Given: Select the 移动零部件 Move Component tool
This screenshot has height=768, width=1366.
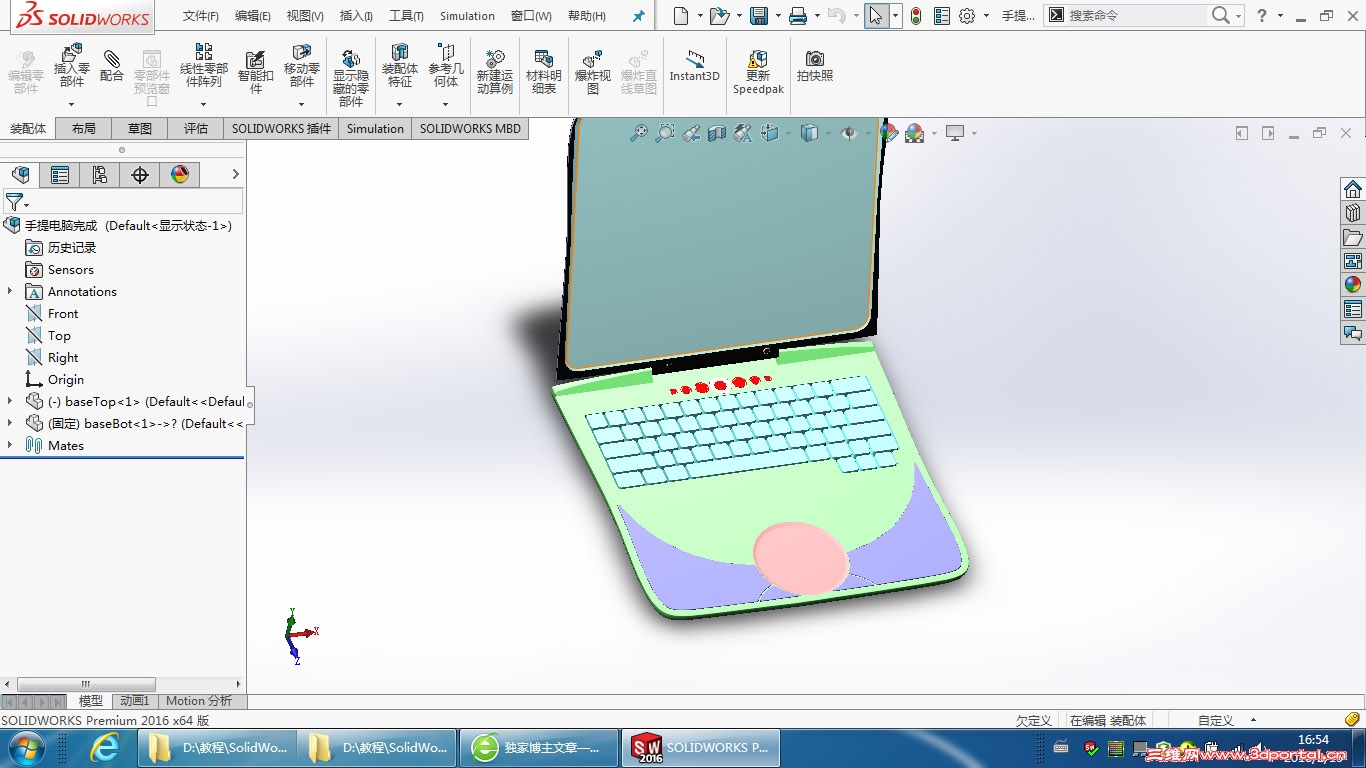Looking at the screenshot, I should (301, 66).
